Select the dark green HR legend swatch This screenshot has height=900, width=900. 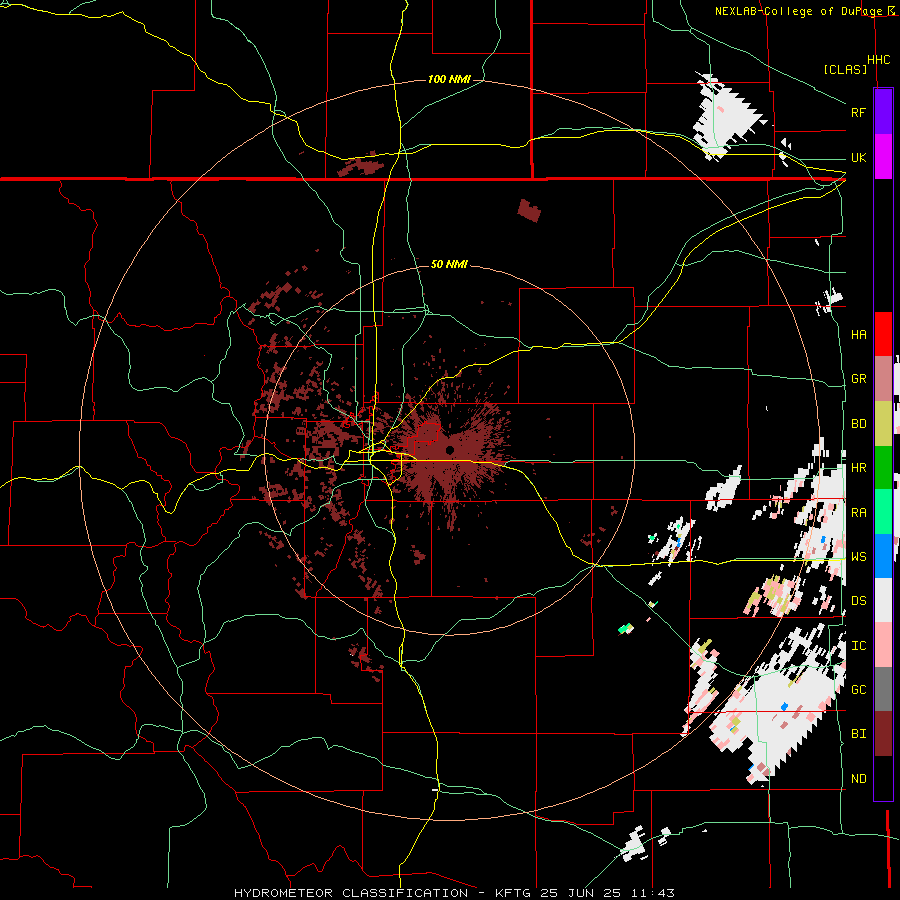coord(883,468)
